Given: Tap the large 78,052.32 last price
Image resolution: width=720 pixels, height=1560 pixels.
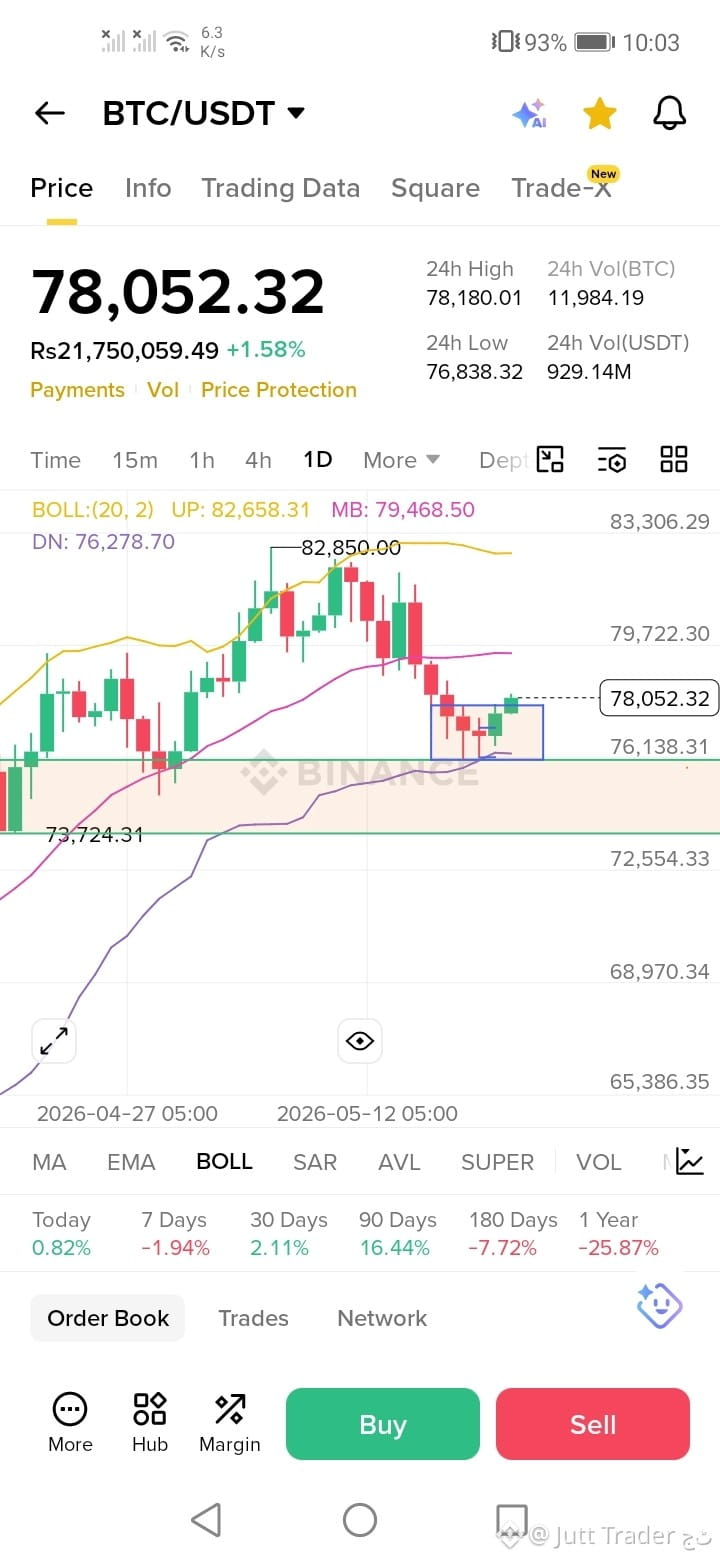Looking at the screenshot, I should [178, 292].
